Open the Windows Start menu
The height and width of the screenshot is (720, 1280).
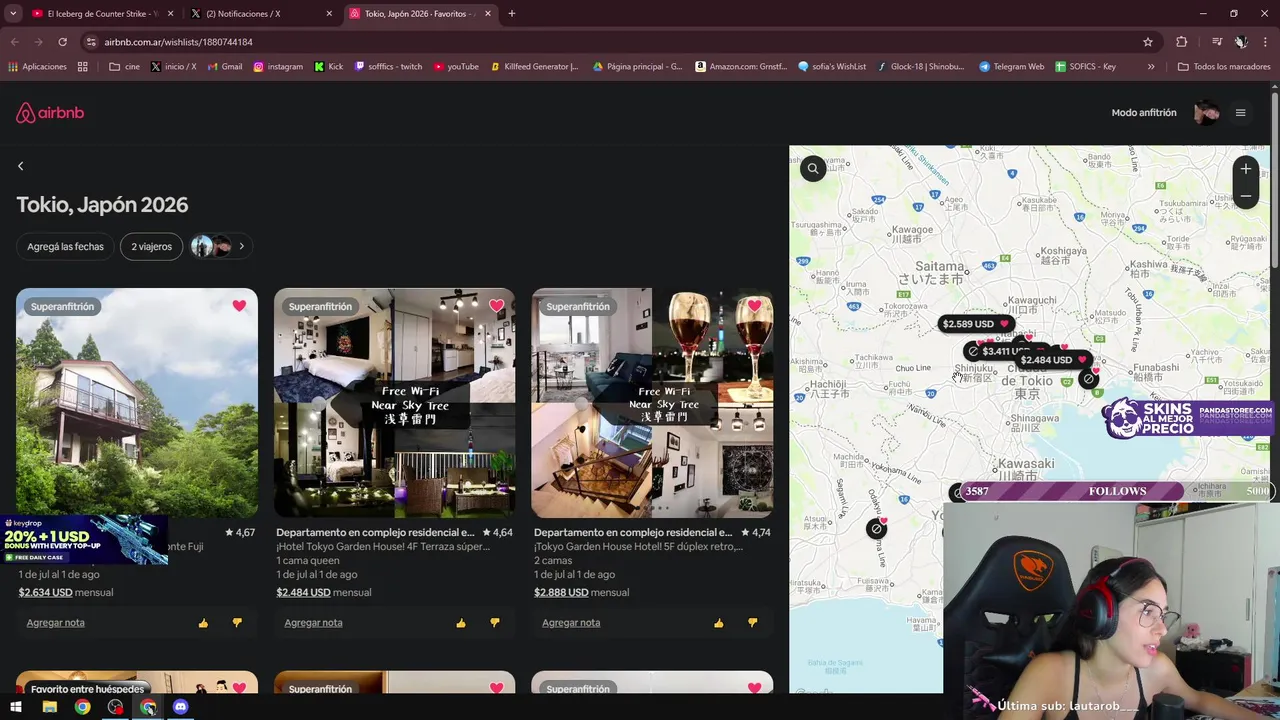pyautogui.click(x=16, y=707)
